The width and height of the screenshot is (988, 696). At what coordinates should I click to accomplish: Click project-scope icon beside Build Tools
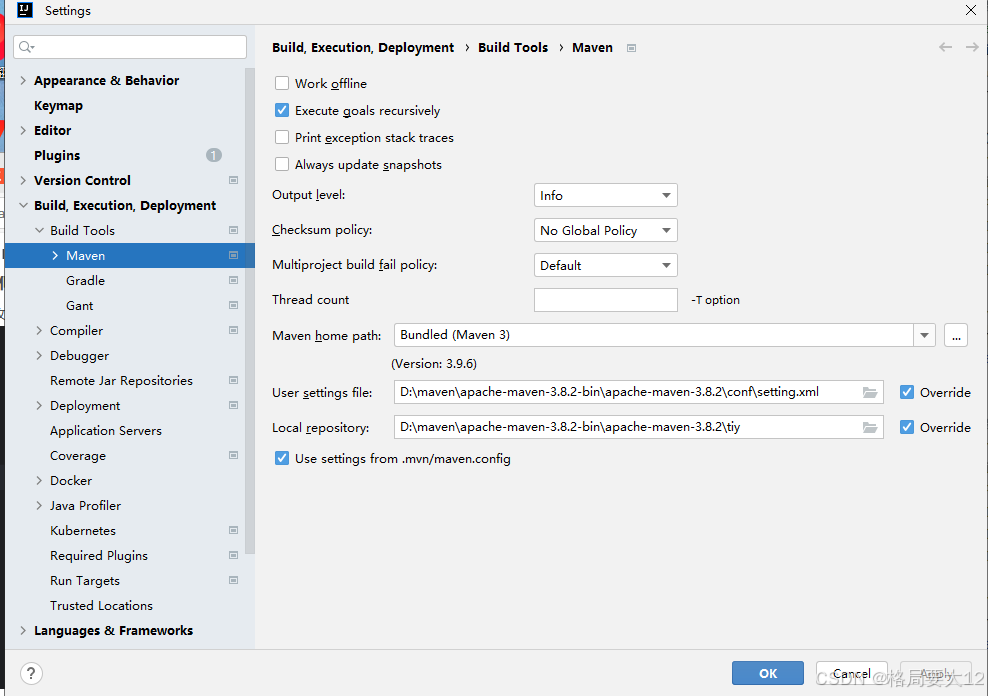[x=233, y=231]
